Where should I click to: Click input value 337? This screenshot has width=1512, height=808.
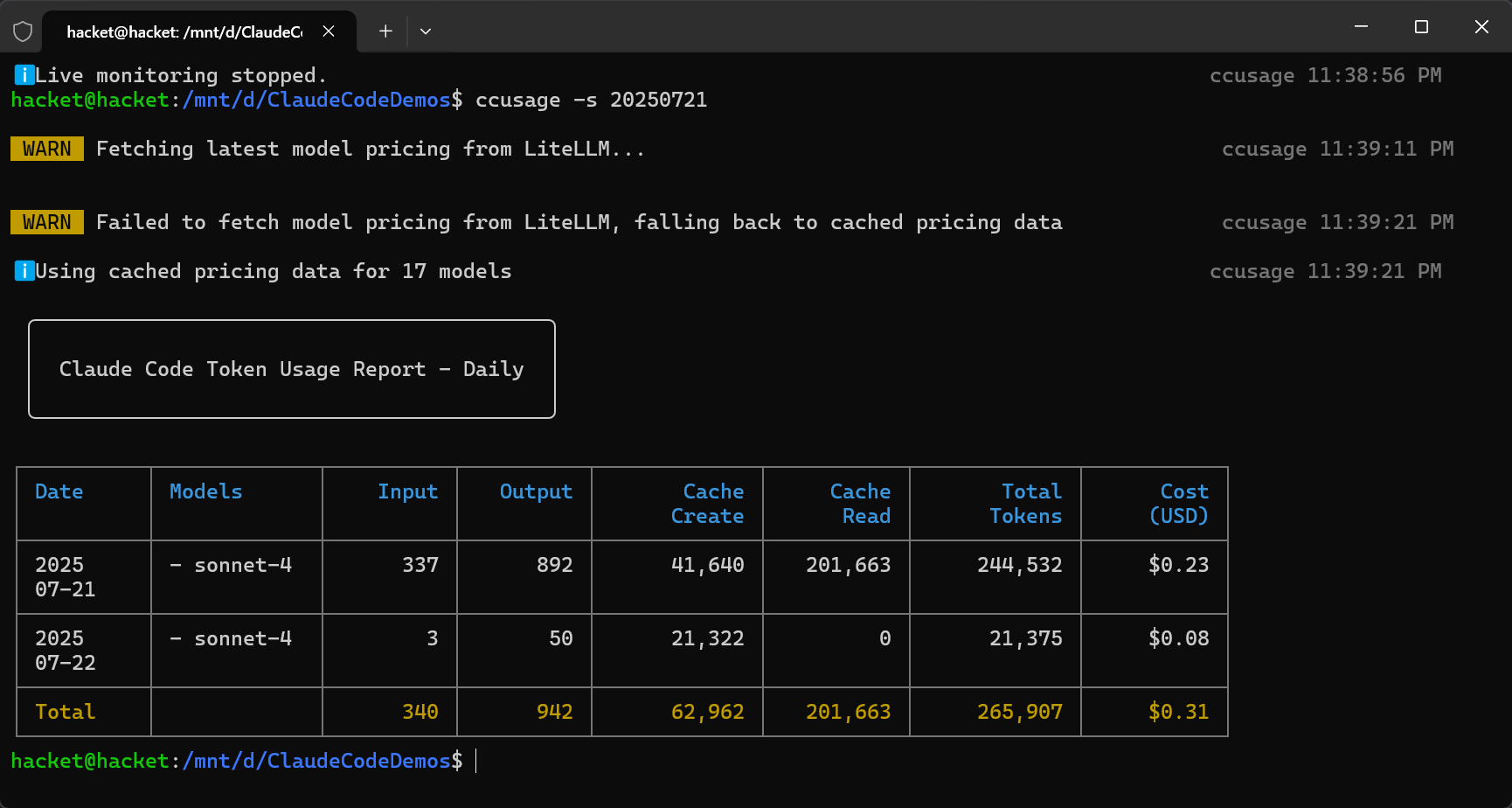[420, 565]
